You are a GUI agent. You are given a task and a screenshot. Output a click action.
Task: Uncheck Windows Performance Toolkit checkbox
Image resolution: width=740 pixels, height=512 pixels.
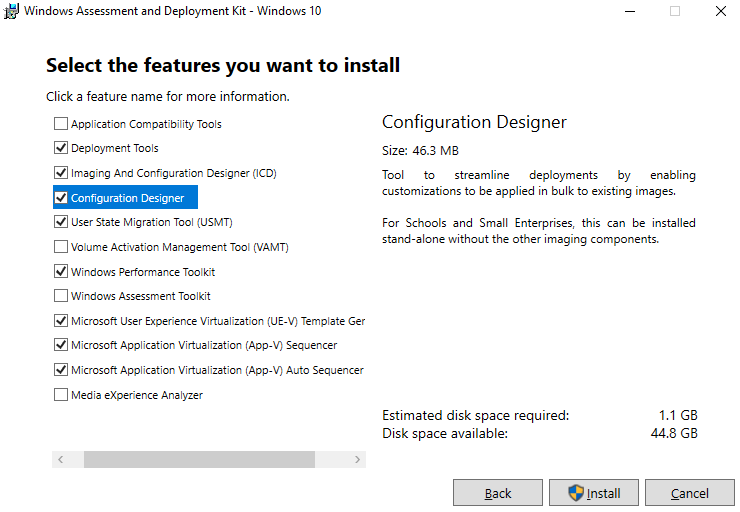[x=61, y=272]
